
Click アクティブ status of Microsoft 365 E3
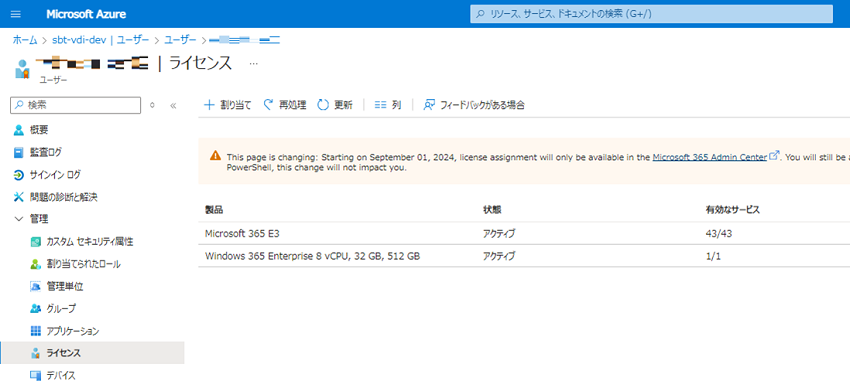click(x=499, y=234)
